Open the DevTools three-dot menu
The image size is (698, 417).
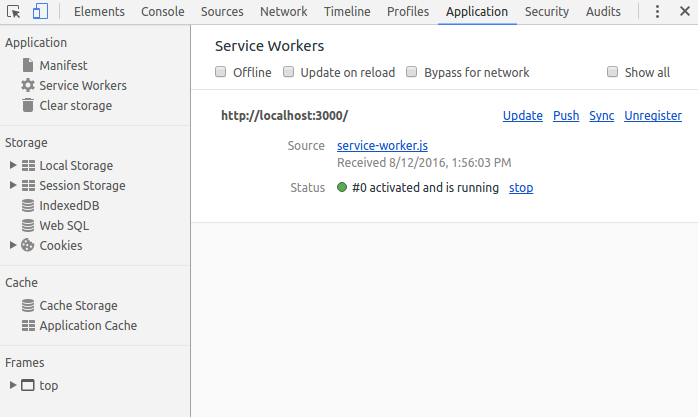[x=657, y=12]
